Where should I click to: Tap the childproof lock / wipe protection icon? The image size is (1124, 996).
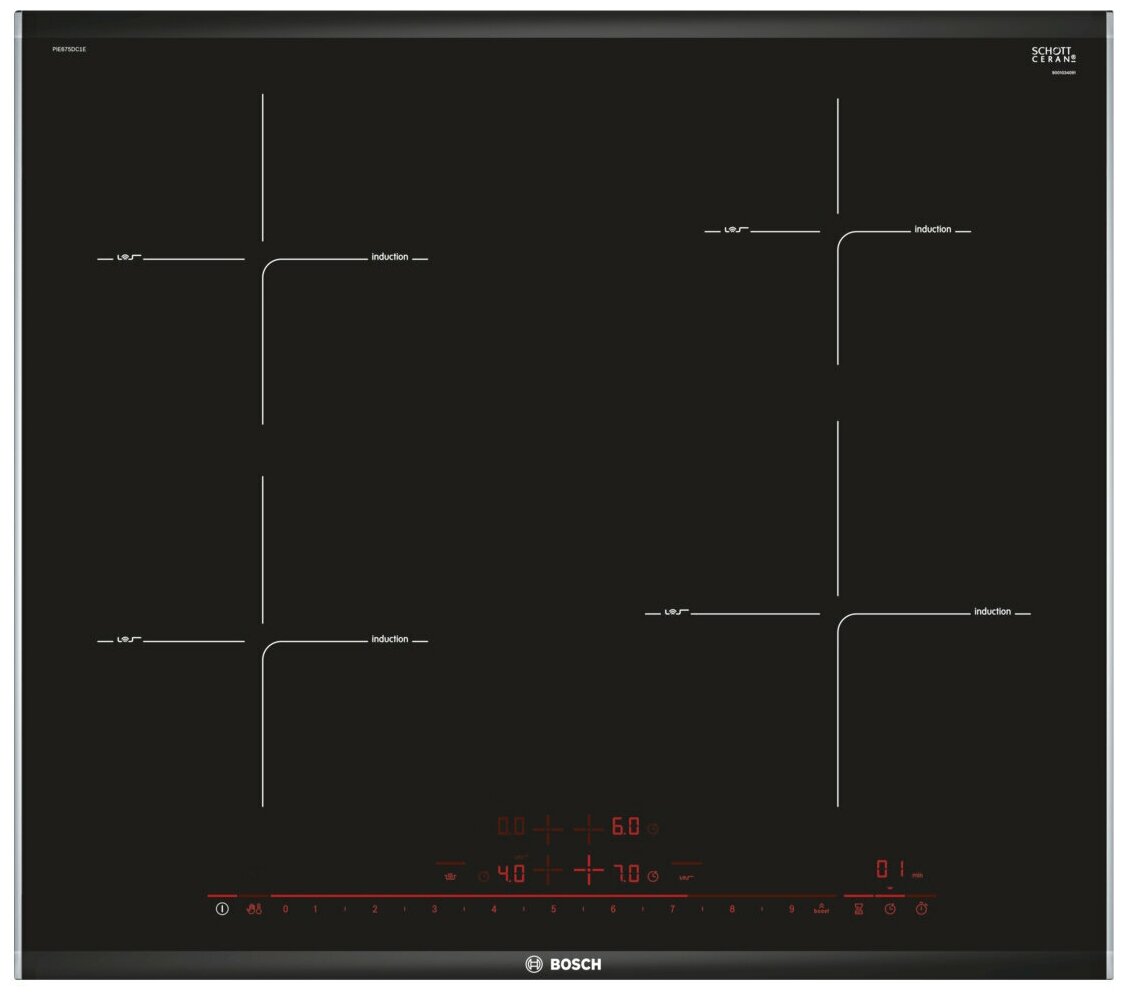[254, 909]
